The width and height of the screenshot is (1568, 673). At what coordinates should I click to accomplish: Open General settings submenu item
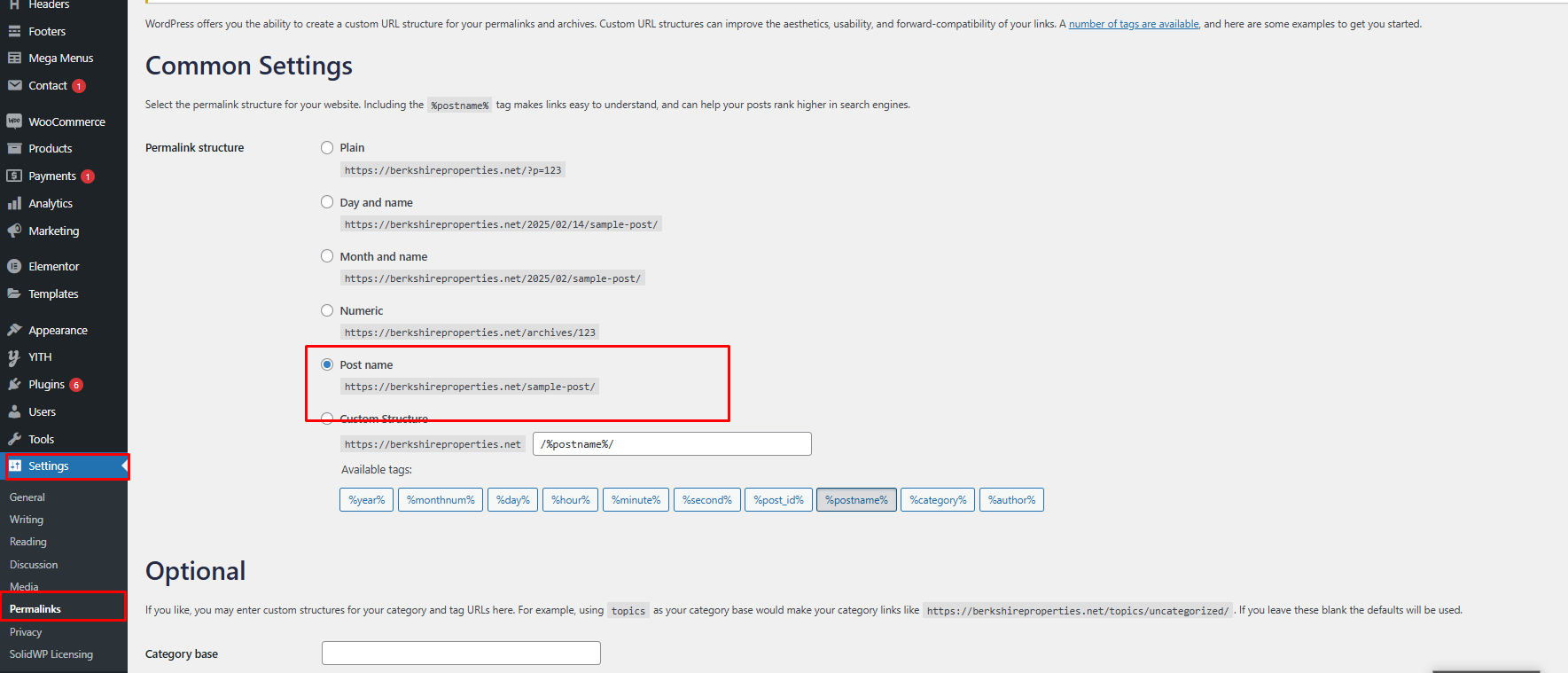27,497
